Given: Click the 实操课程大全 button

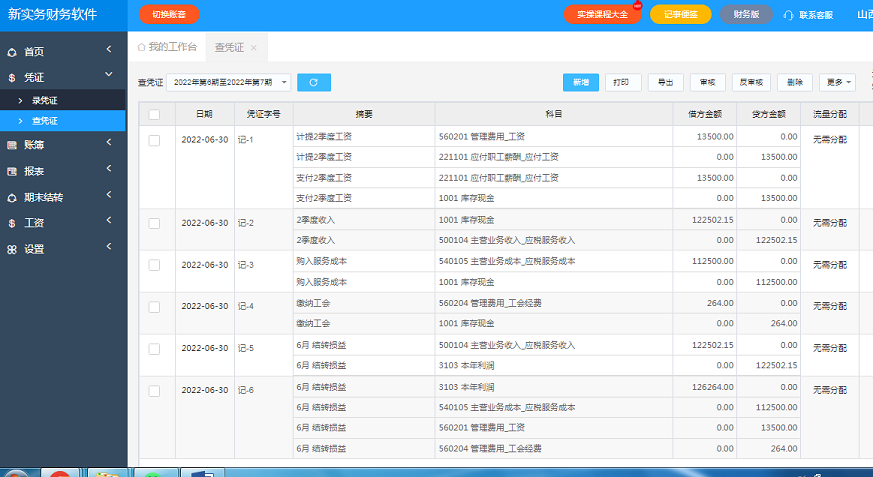Looking at the screenshot, I should click(x=602, y=14).
